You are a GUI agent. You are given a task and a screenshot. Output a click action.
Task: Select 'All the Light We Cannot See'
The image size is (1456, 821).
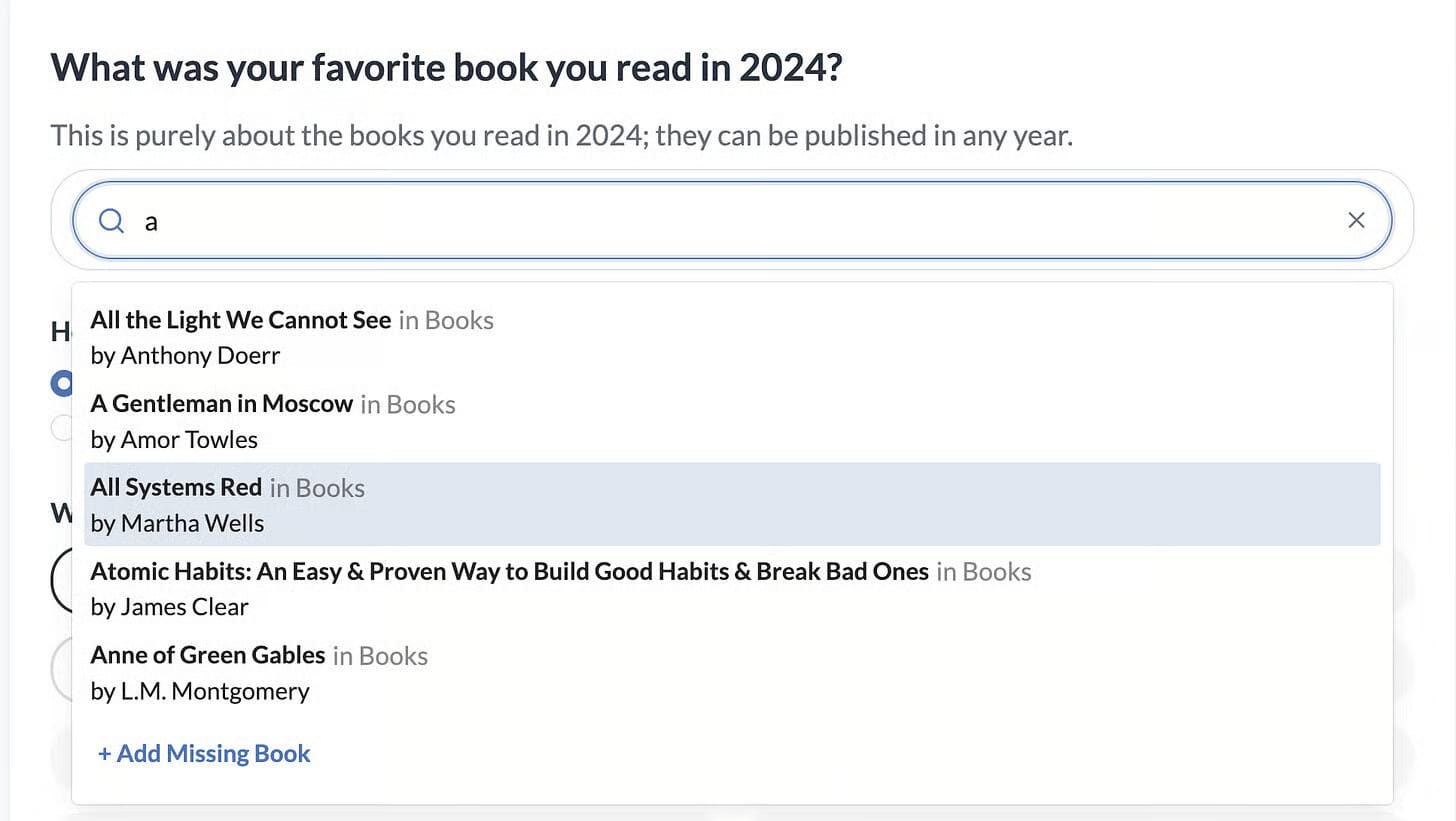[x=240, y=320]
